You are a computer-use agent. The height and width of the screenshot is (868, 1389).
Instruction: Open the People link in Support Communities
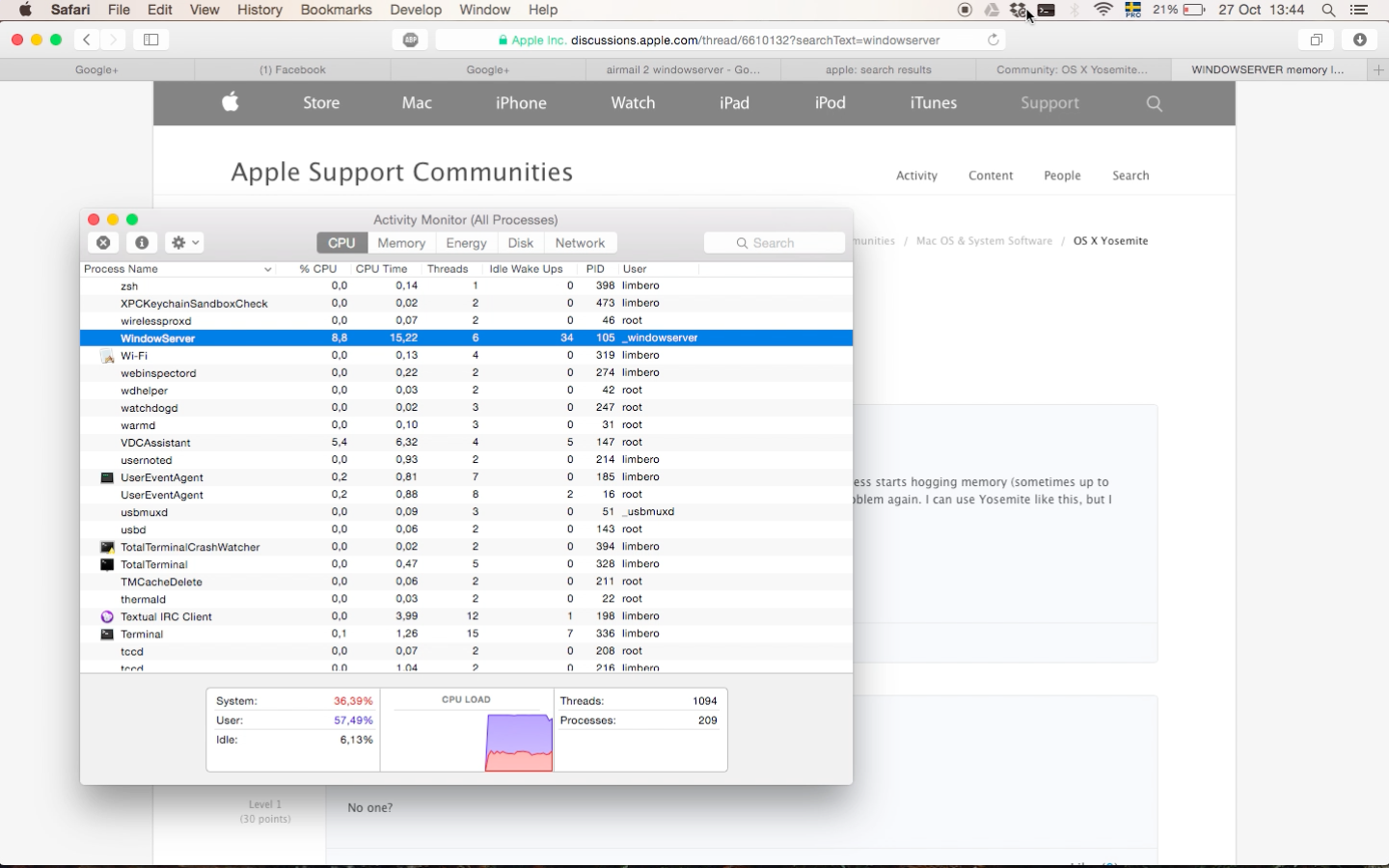tap(1062, 176)
